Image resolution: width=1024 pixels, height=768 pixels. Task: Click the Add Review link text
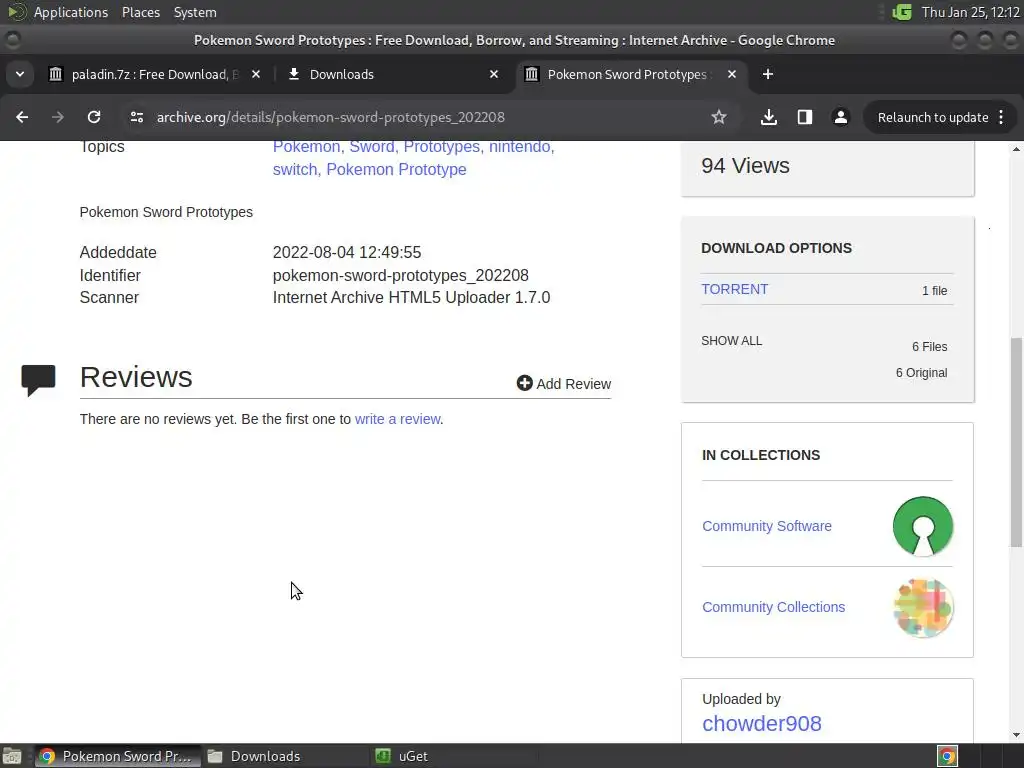click(x=573, y=384)
